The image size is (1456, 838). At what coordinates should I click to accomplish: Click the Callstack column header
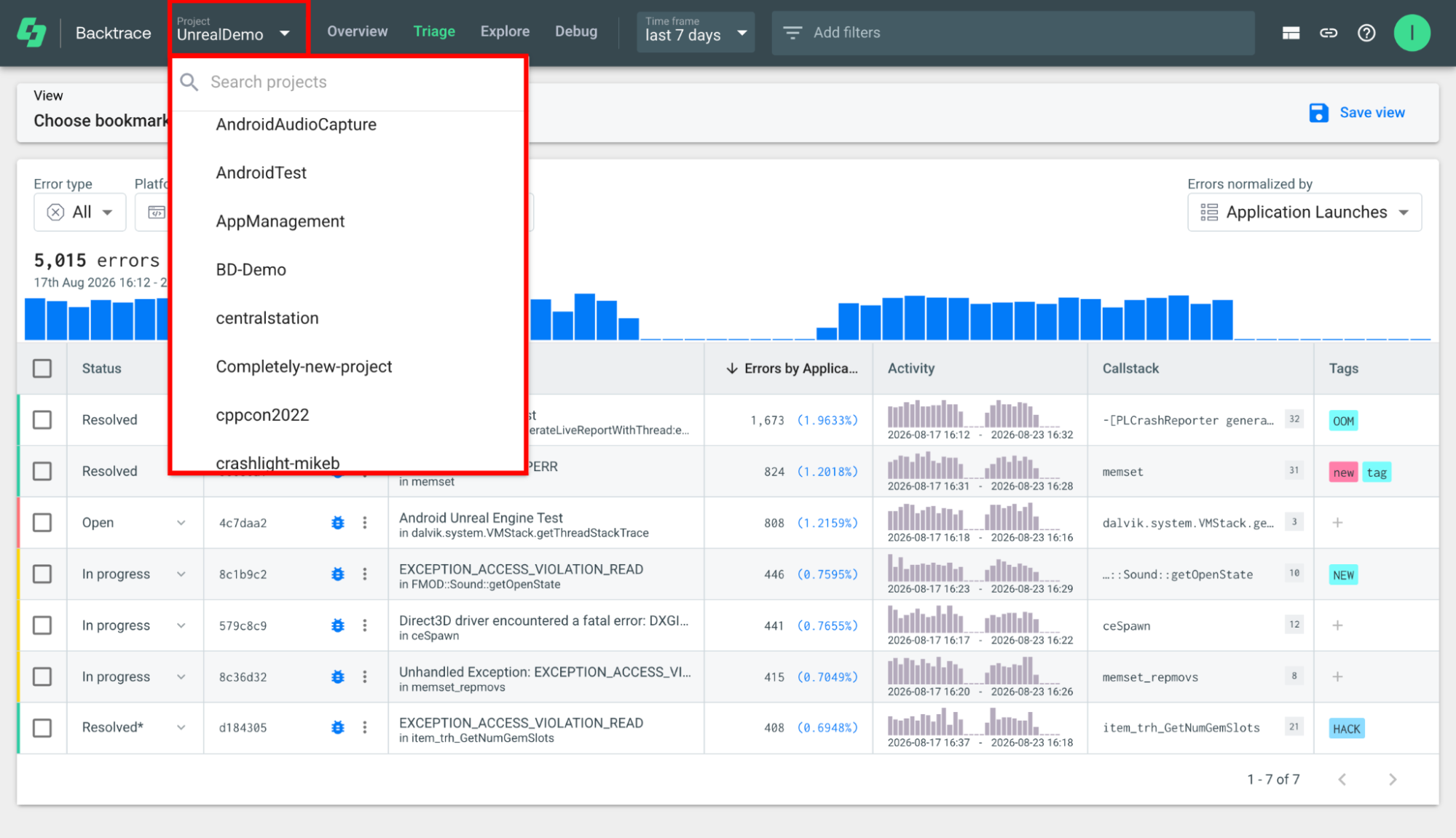(x=1130, y=368)
